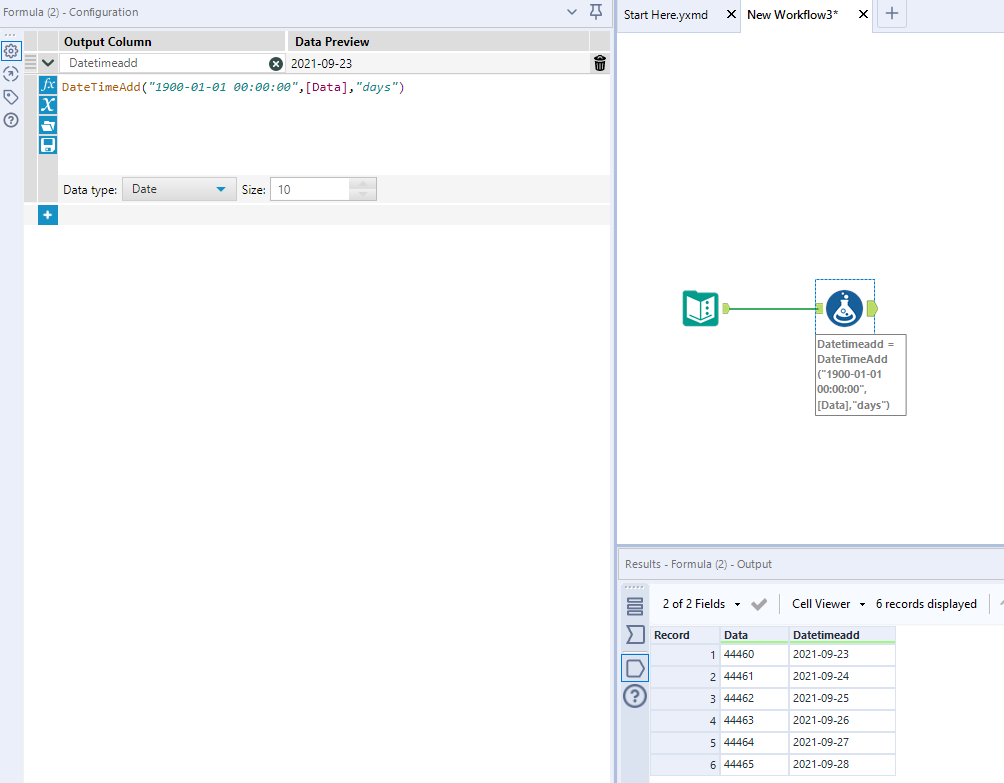The image size is (1004, 783).
Task: Click the Input Data tool on the canvas
Action: point(700,309)
